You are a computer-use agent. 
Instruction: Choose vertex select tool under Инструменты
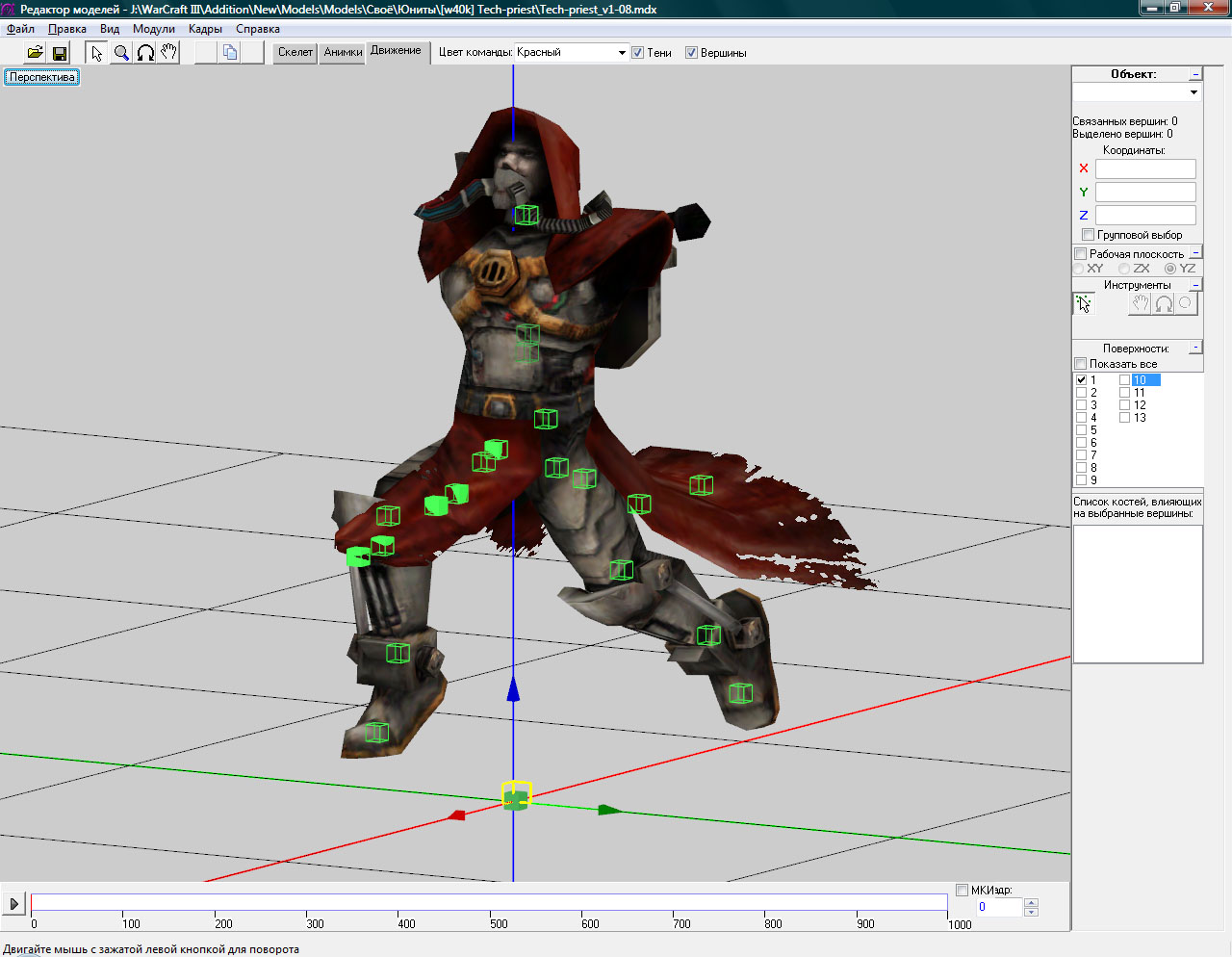[1084, 304]
